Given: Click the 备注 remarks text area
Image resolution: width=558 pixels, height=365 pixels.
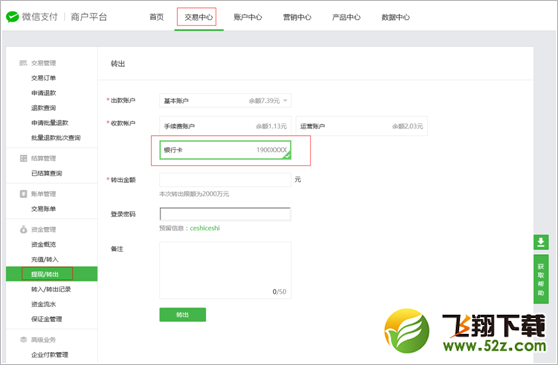Looking at the screenshot, I should (x=225, y=270).
